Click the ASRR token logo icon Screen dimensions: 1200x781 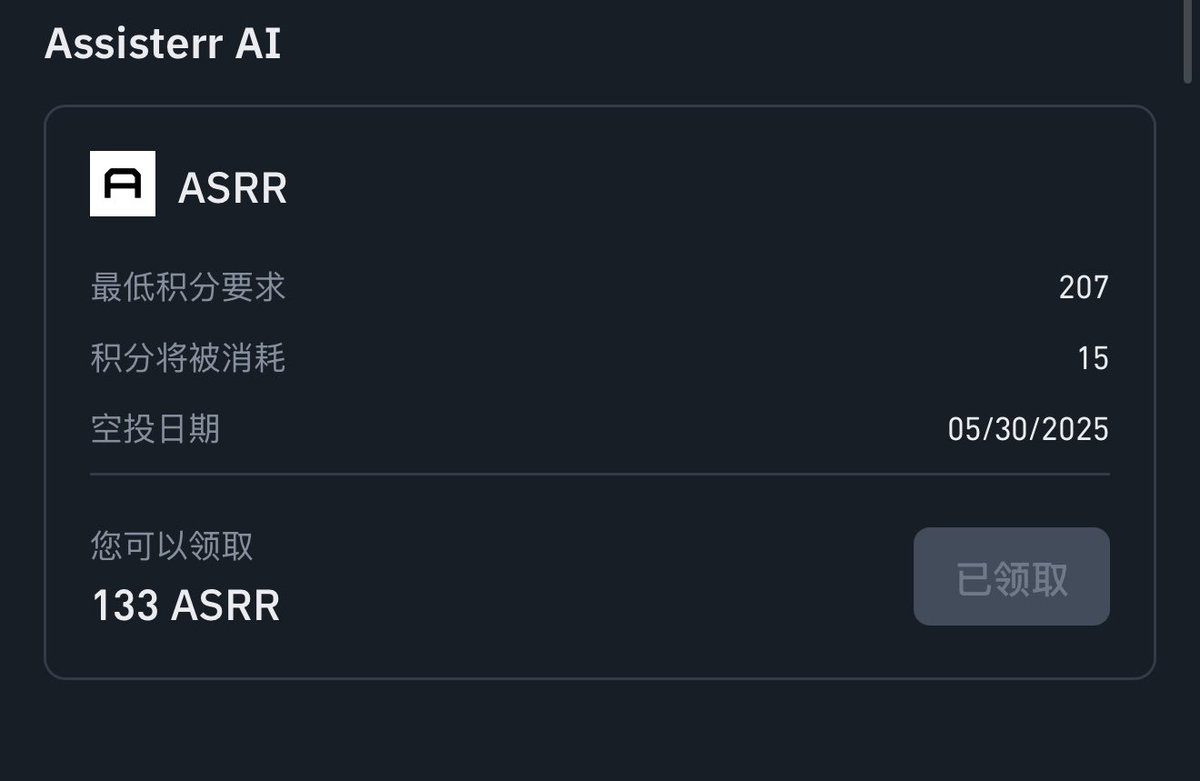tap(122, 184)
